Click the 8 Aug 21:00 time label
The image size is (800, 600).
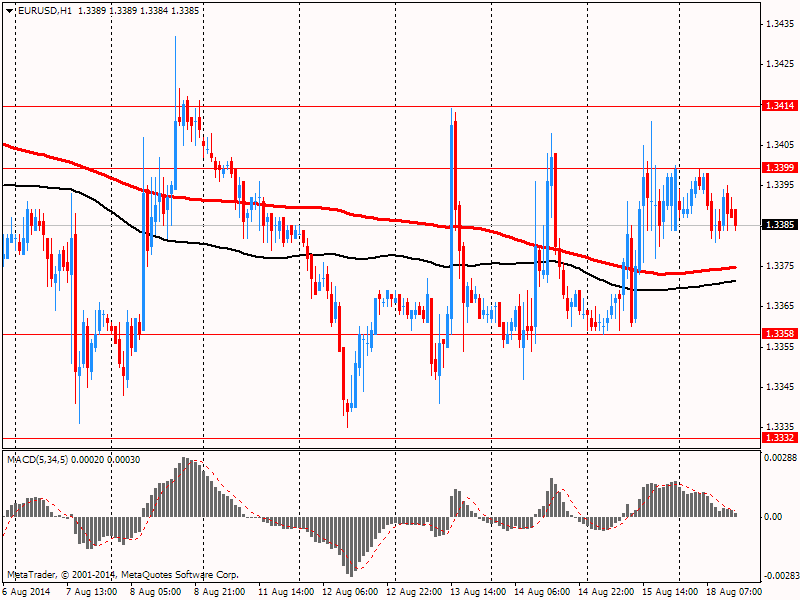(x=220, y=592)
